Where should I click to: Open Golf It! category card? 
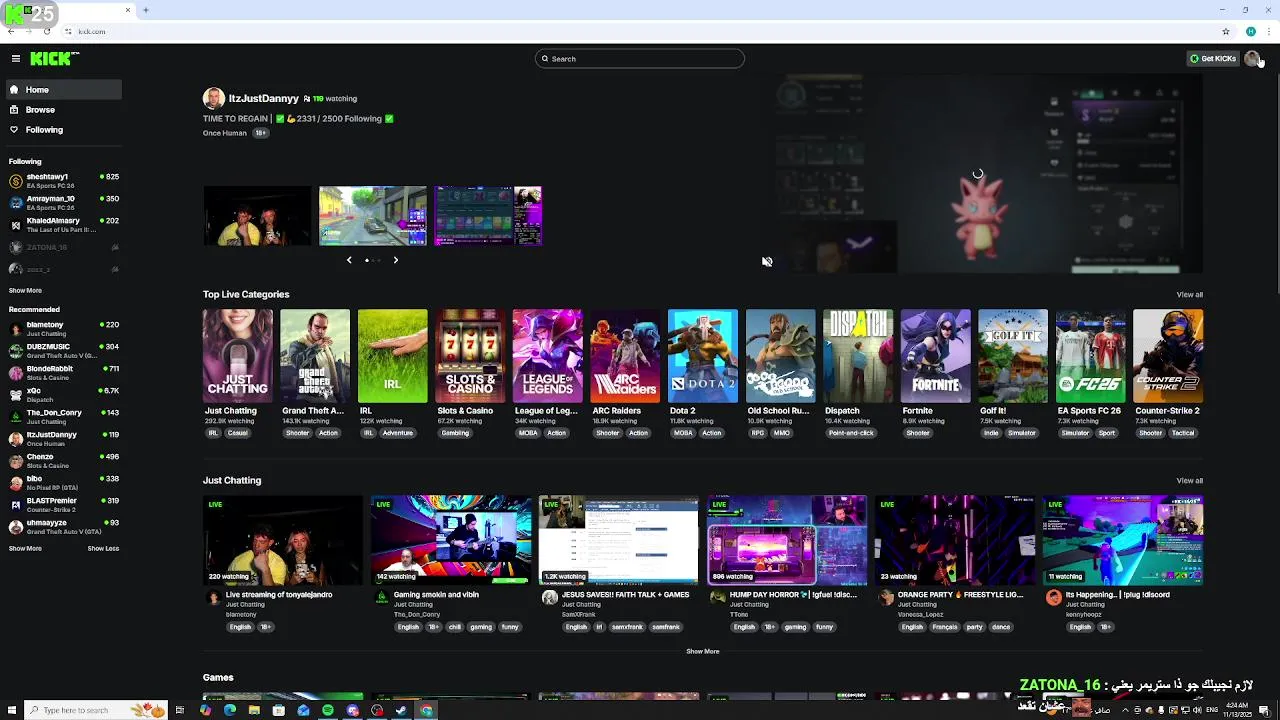pyautogui.click(x=1013, y=356)
